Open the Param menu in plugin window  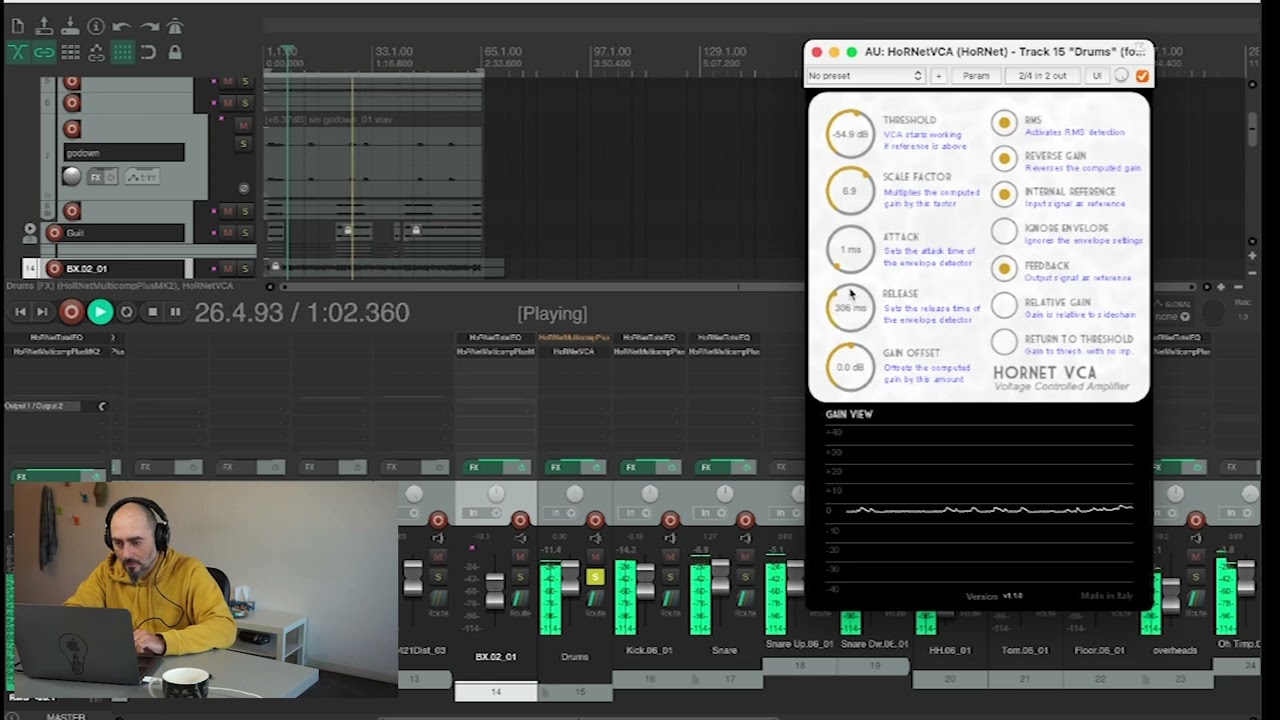pos(976,76)
